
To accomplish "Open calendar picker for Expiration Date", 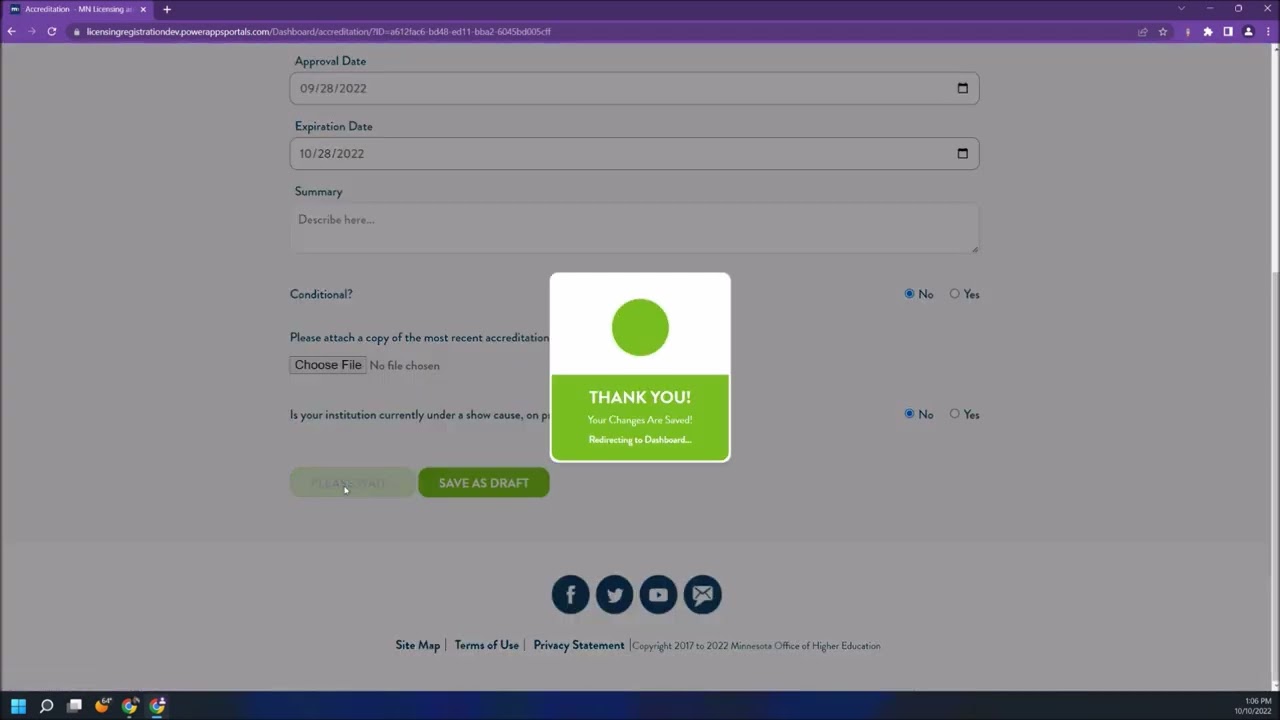I will click(962, 153).
